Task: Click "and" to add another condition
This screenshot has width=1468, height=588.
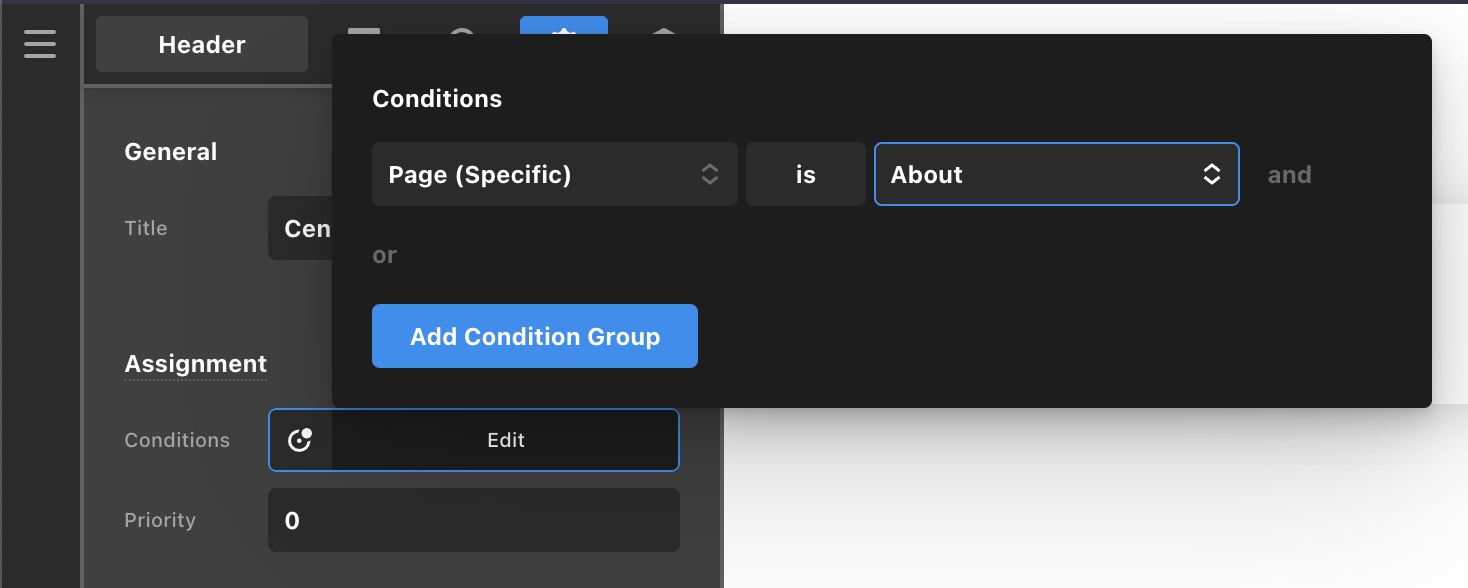Action: [1289, 175]
